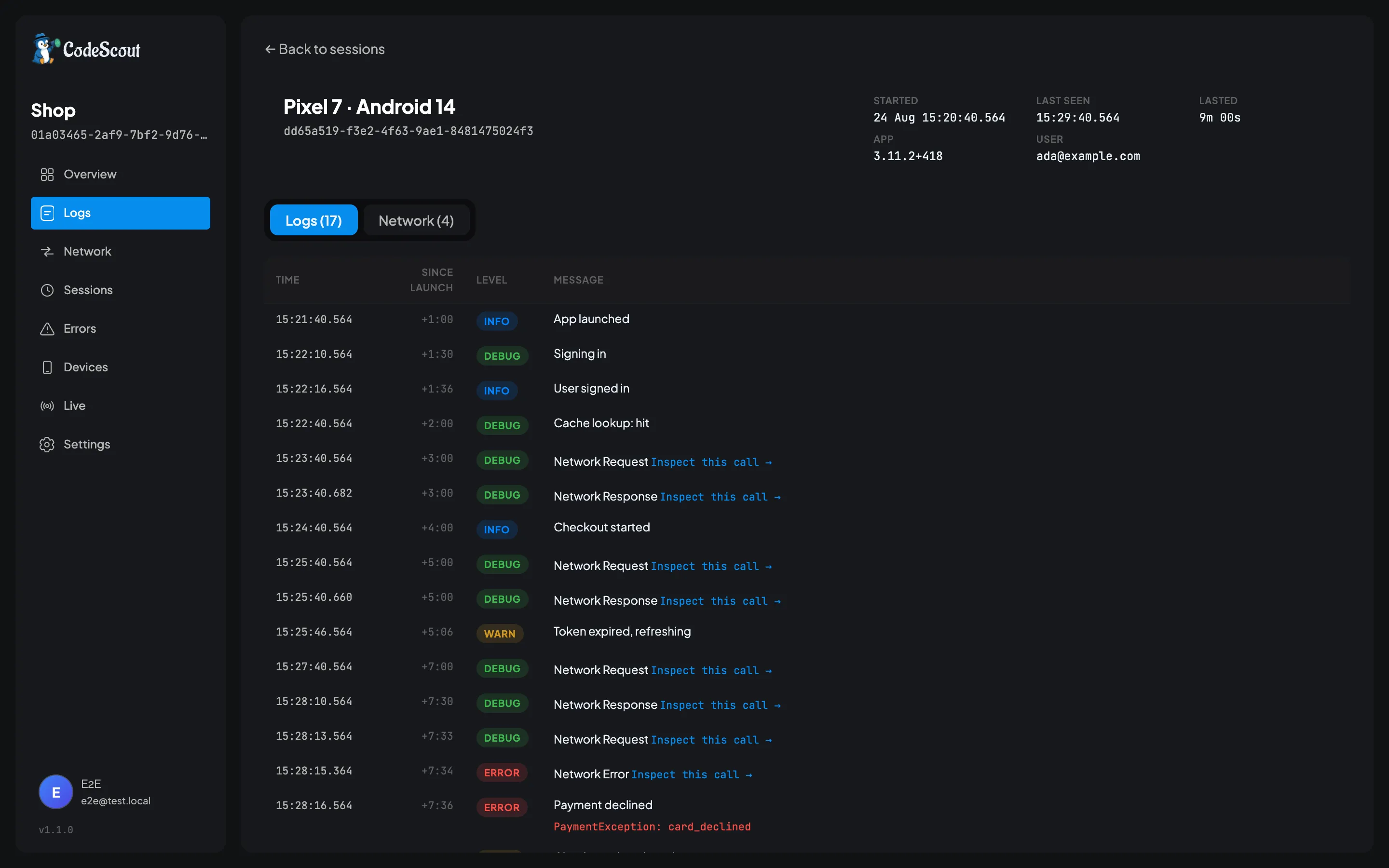Click project ID 01a03465-2af9-7bf2-9d76

[120, 135]
